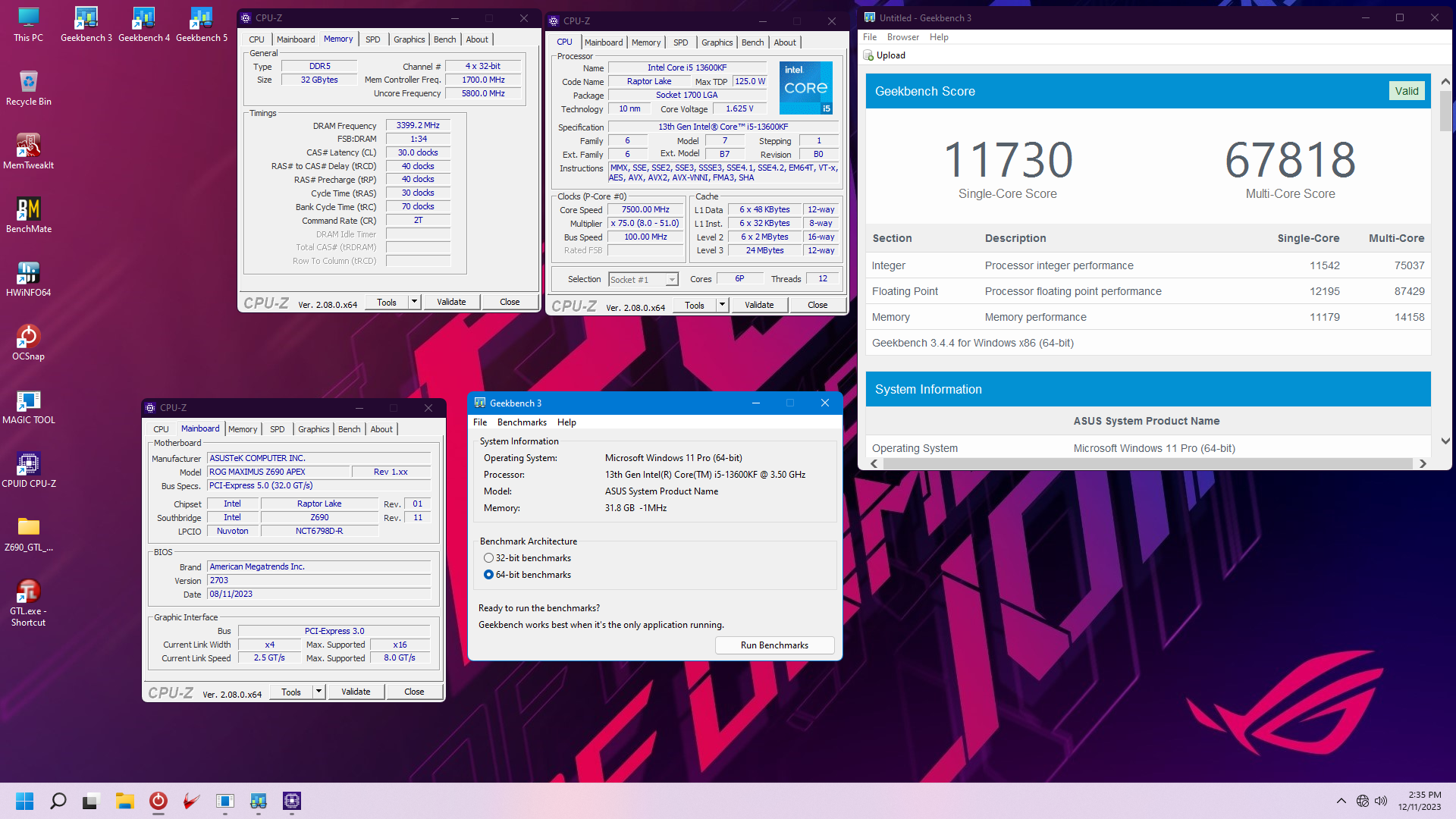Click Validate in Mainboard CPU-Z window
Image resolution: width=1456 pixels, height=819 pixels.
click(356, 692)
